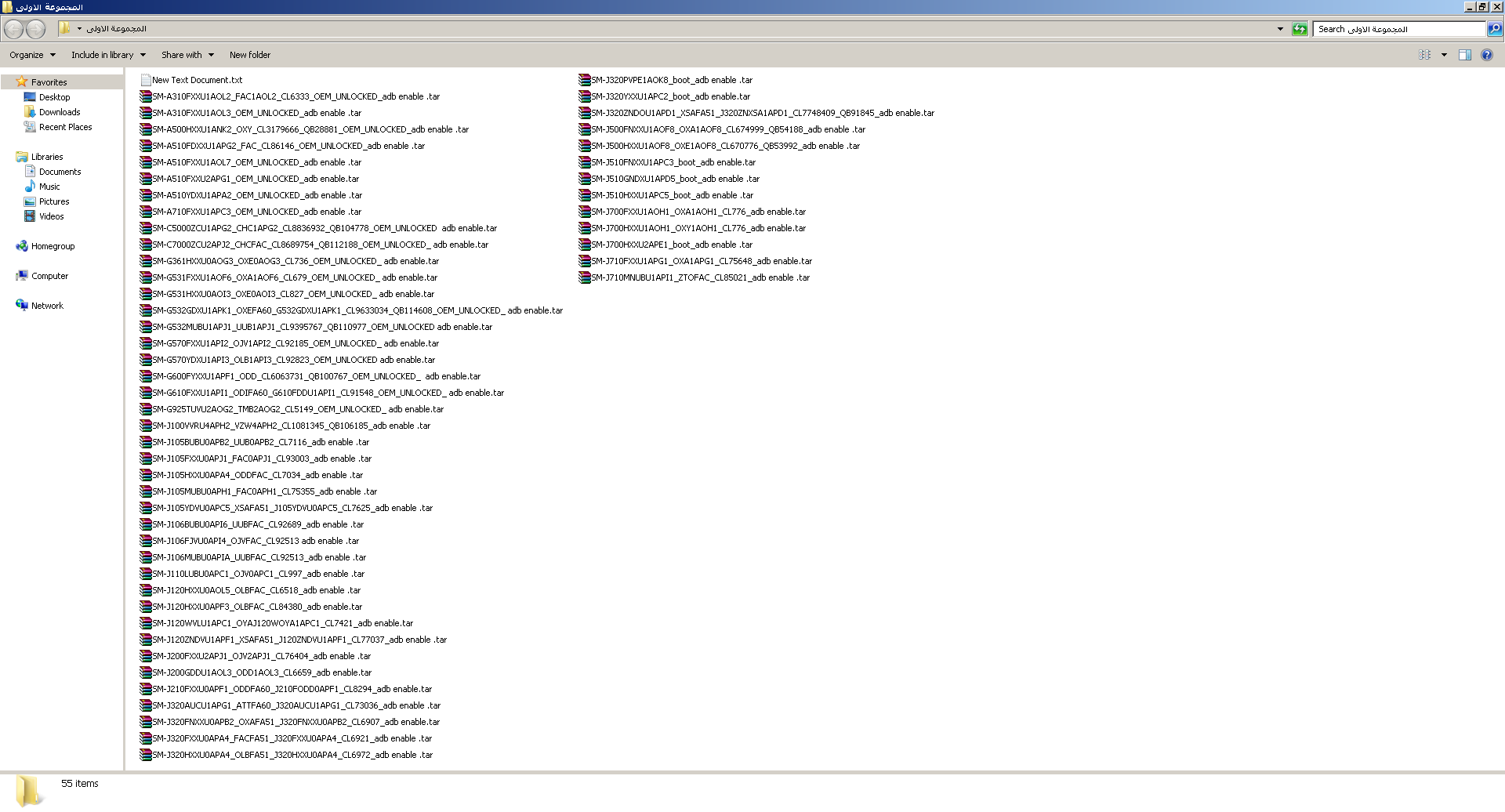Click the Back navigation arrow button
Screen dimensions: 1505x812
(14, 29)
